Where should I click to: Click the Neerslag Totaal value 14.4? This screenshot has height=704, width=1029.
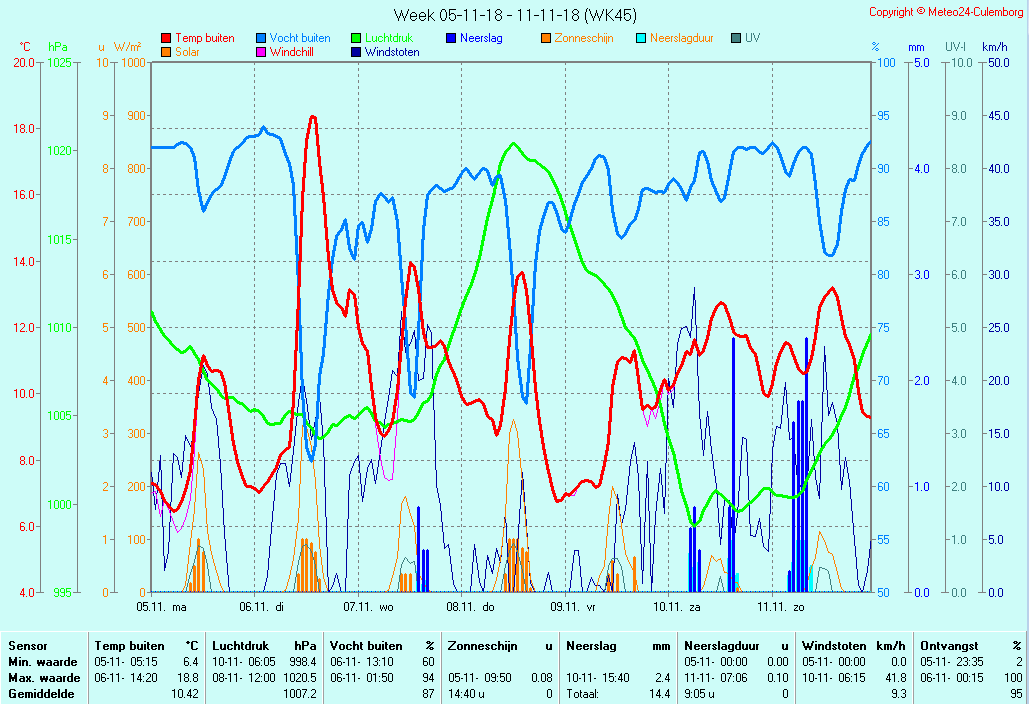point(660,693)
